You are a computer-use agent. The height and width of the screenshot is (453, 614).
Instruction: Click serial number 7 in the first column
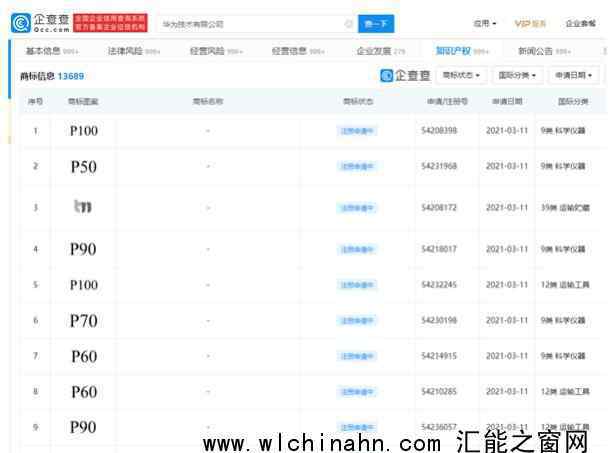point(36,356)
